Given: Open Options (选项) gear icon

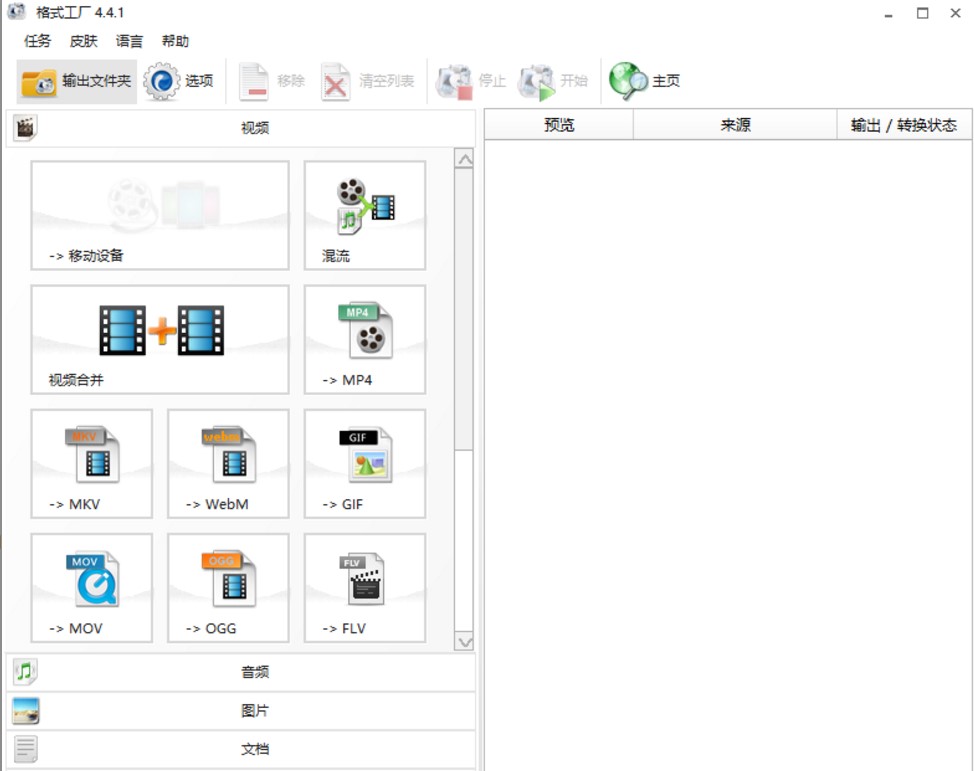Looking at the screenshot, I should pos(162,82).
